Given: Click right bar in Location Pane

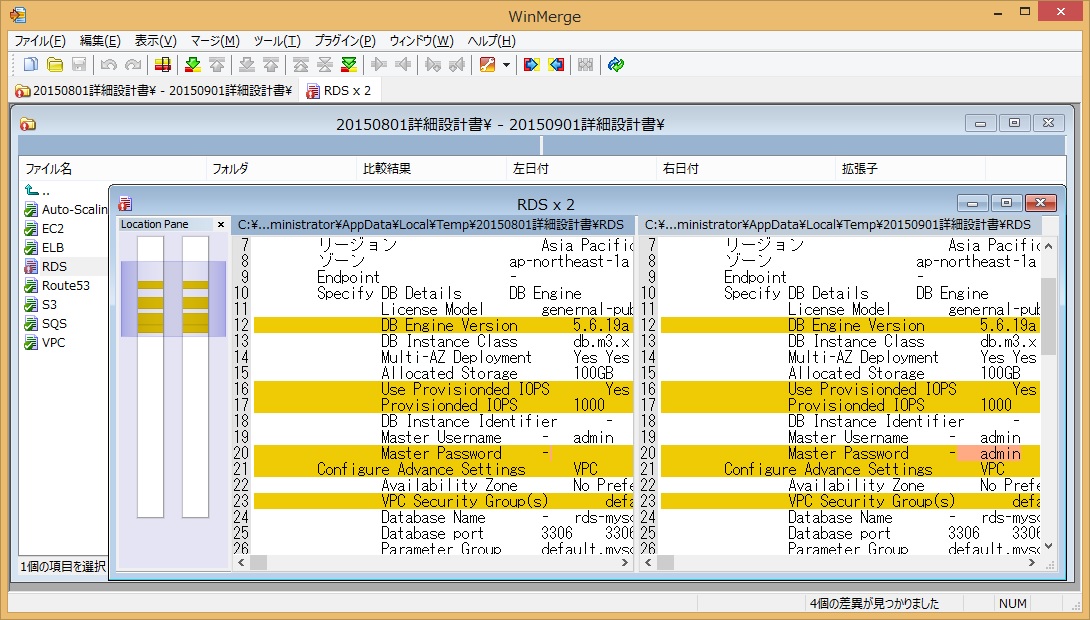Looking at the screenshot, I should 195,377.
